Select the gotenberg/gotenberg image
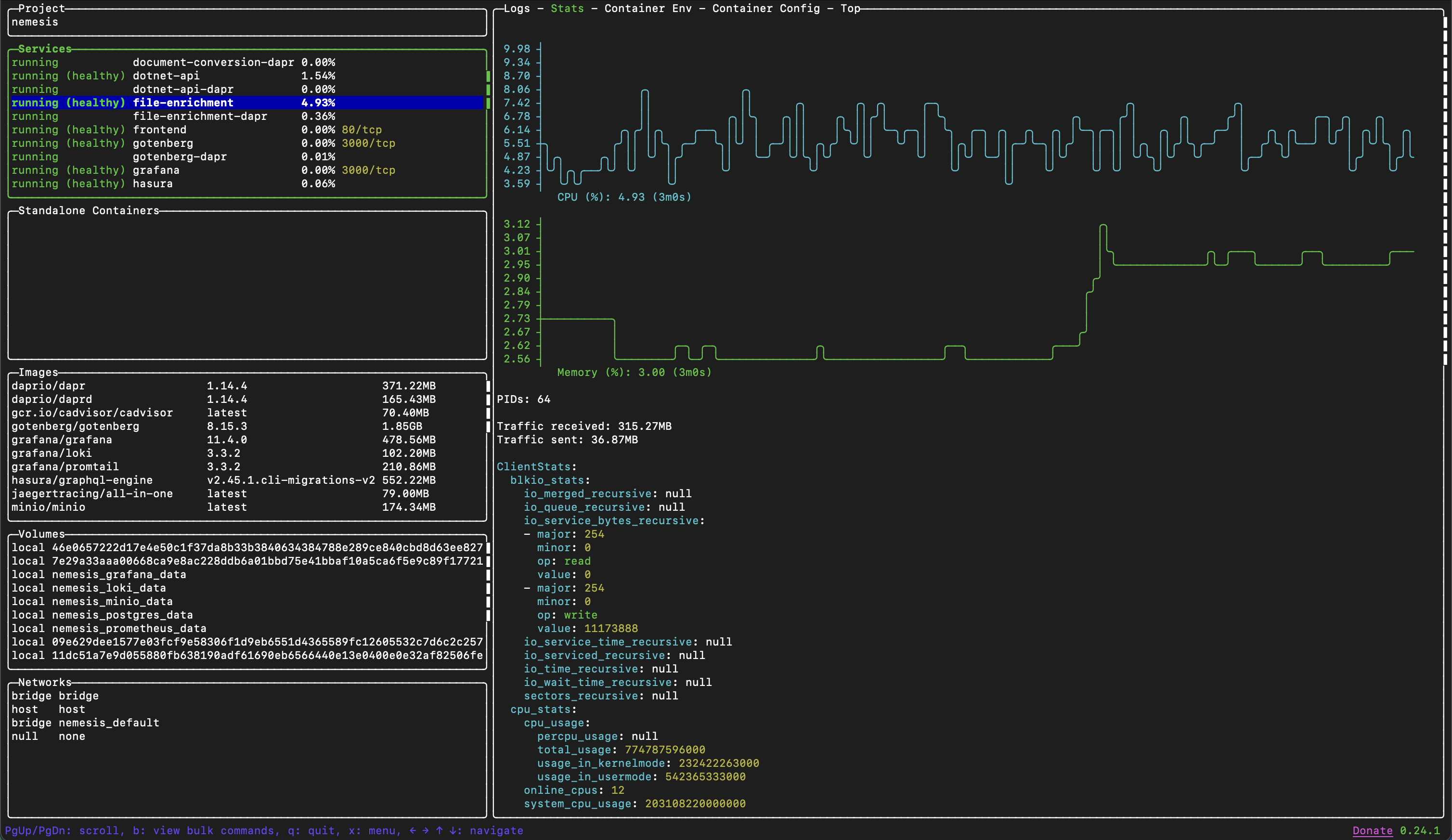 pos(76,426)
